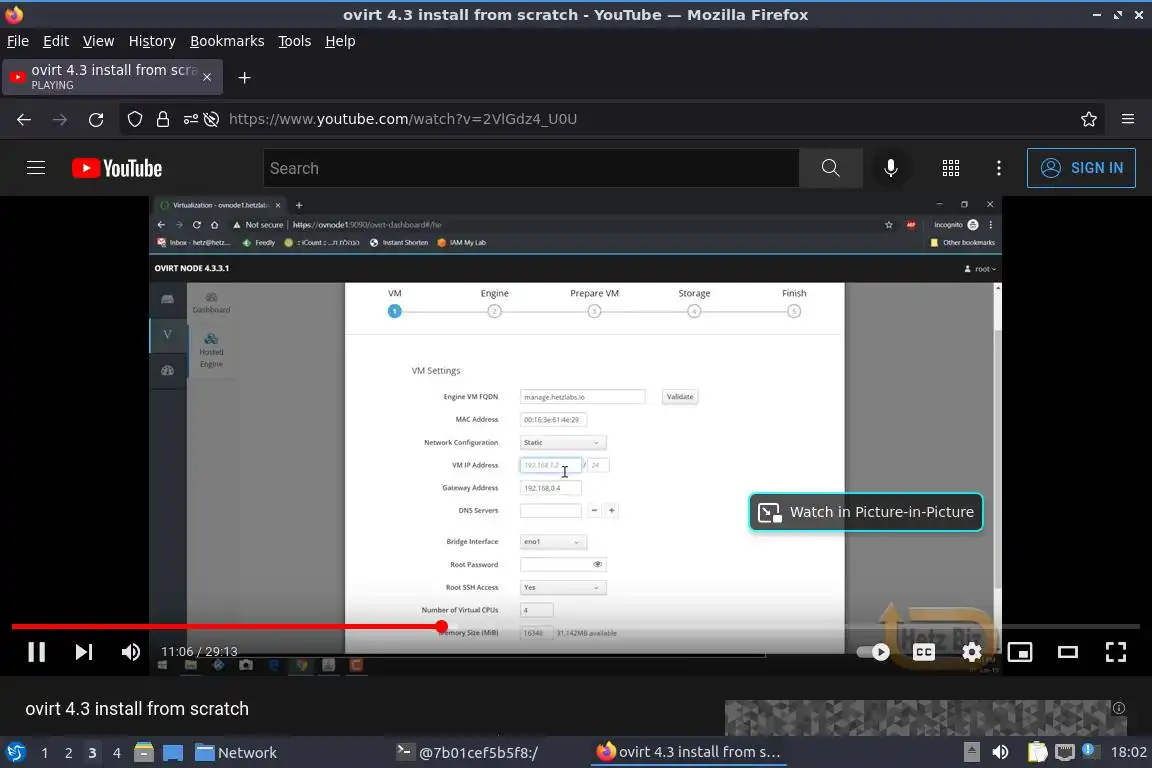Click the video title text
The image size is (1152, 768).
pyautogui.click(x=137, y=708)
